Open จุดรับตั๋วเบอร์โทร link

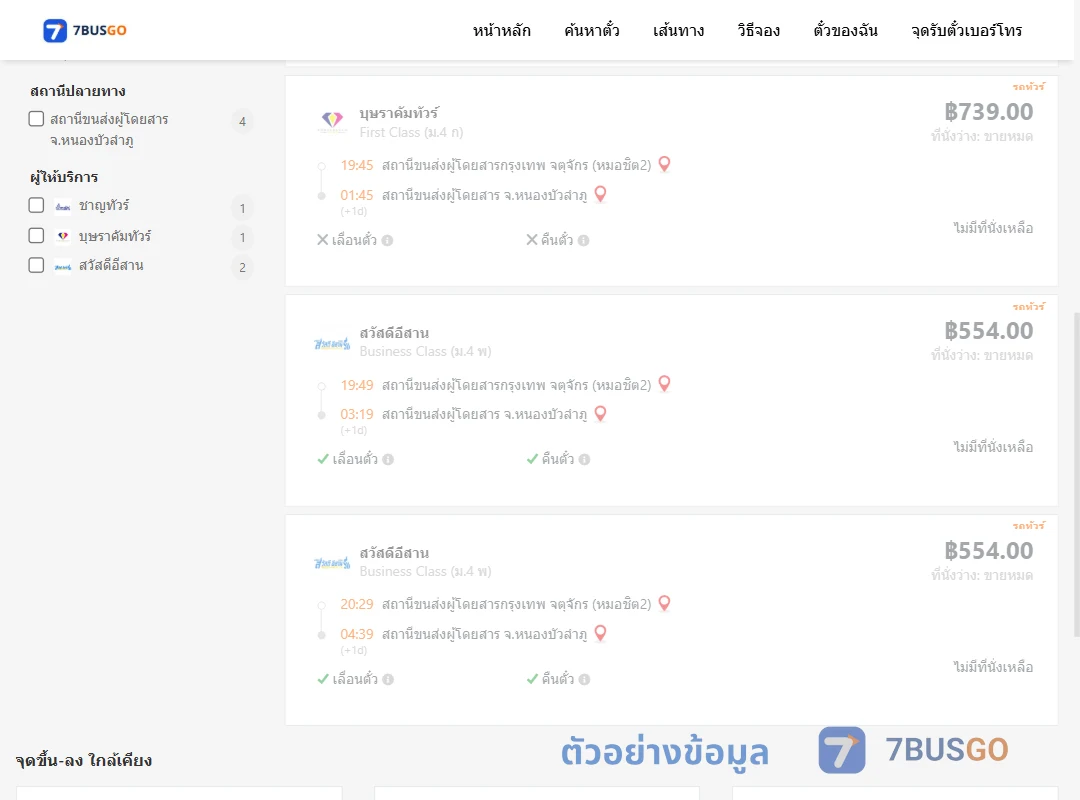(x=966, y=30)
